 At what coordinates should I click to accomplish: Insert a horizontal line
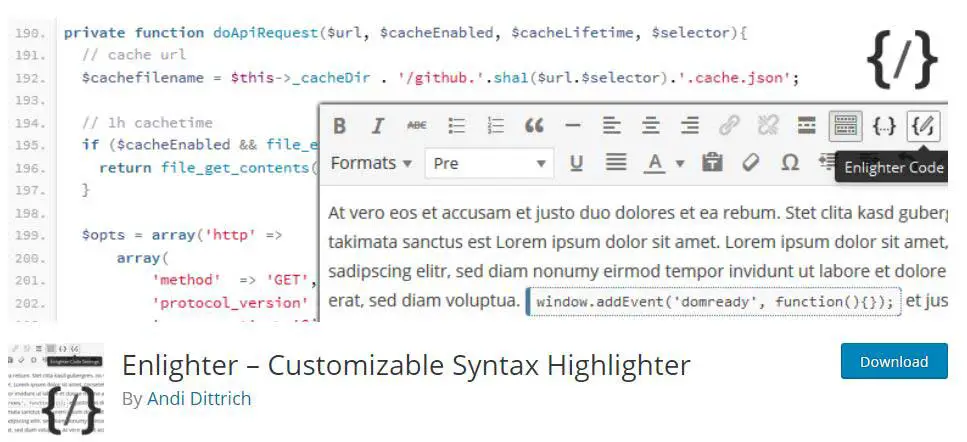click(573, 126)
